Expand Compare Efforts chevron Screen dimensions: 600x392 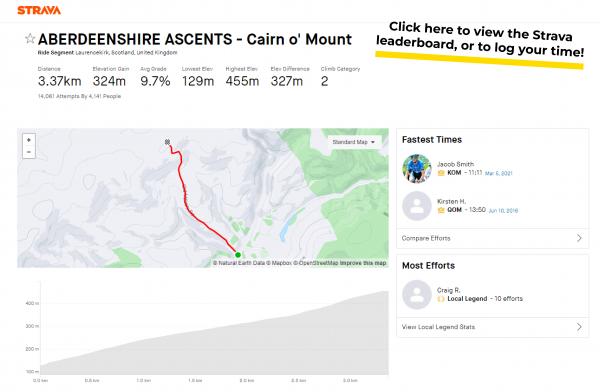click(x=579, y=238)
